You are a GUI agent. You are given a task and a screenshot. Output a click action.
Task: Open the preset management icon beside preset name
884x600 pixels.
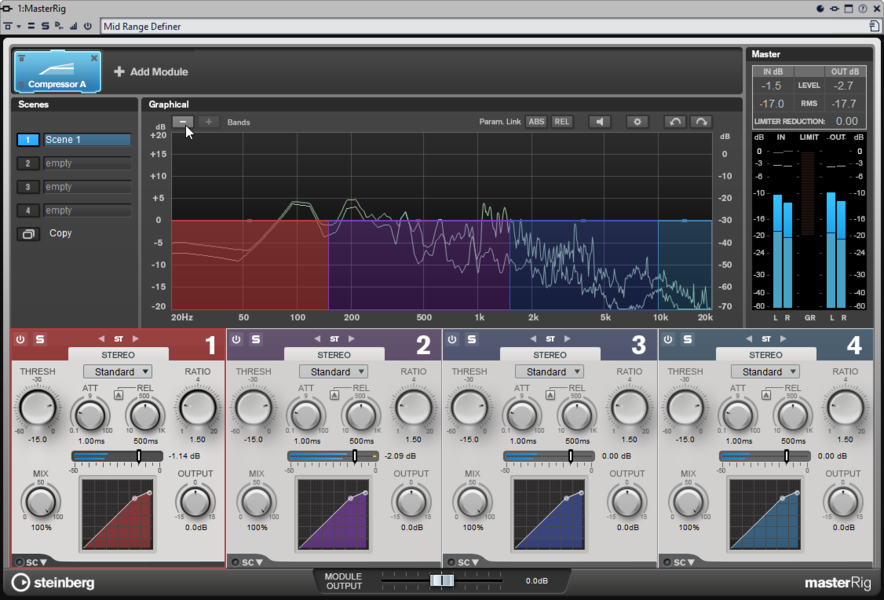click(874, 26)
